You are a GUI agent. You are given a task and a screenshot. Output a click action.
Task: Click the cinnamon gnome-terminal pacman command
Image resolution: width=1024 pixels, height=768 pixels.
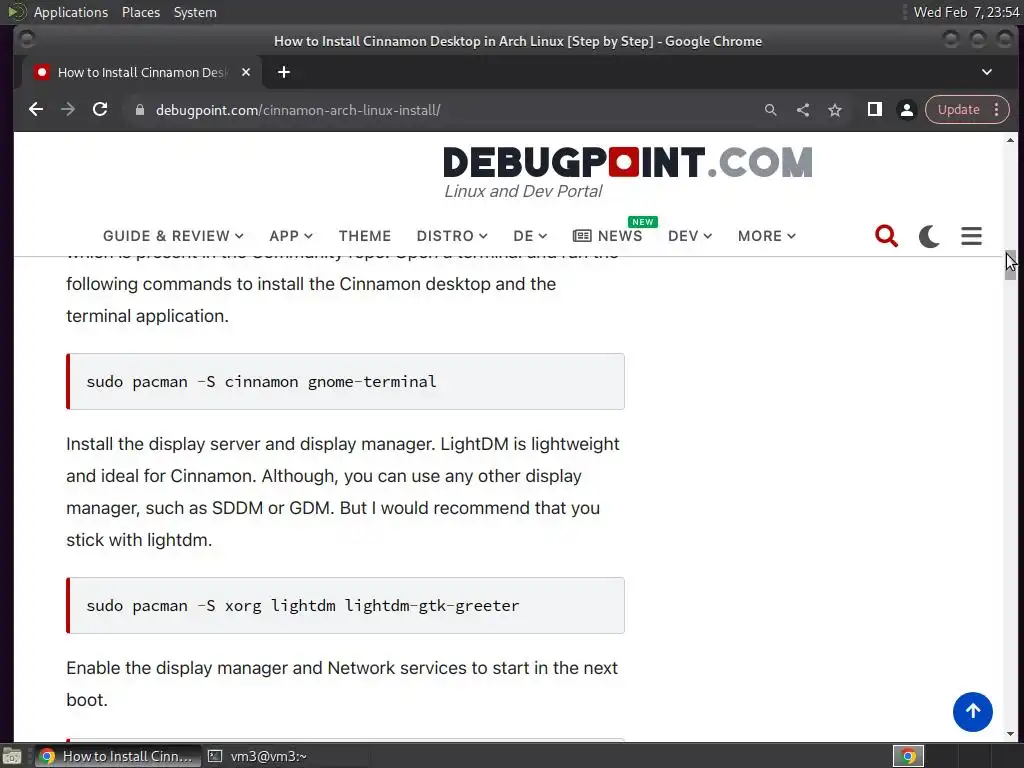(261, 381)
